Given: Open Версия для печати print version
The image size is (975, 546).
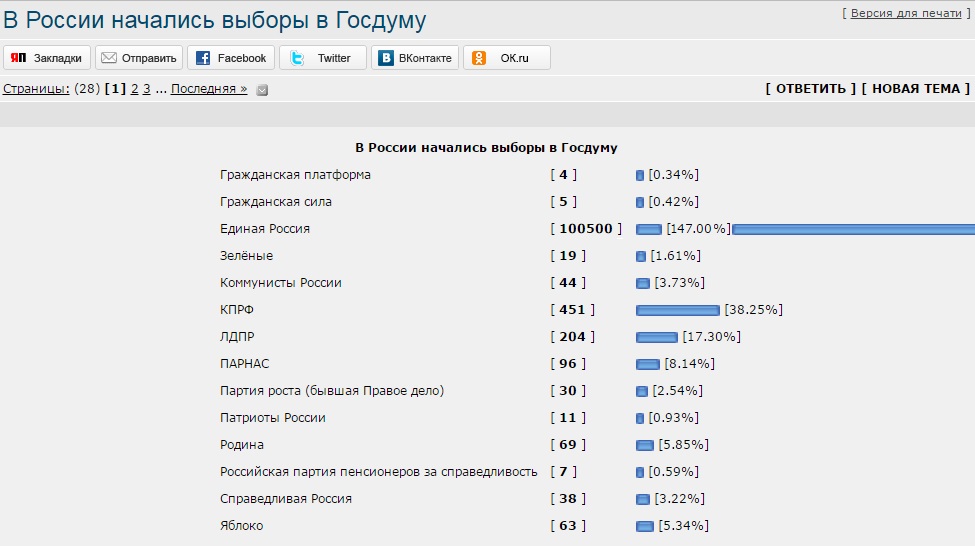Looking at the screenshot, I should 906,13.
